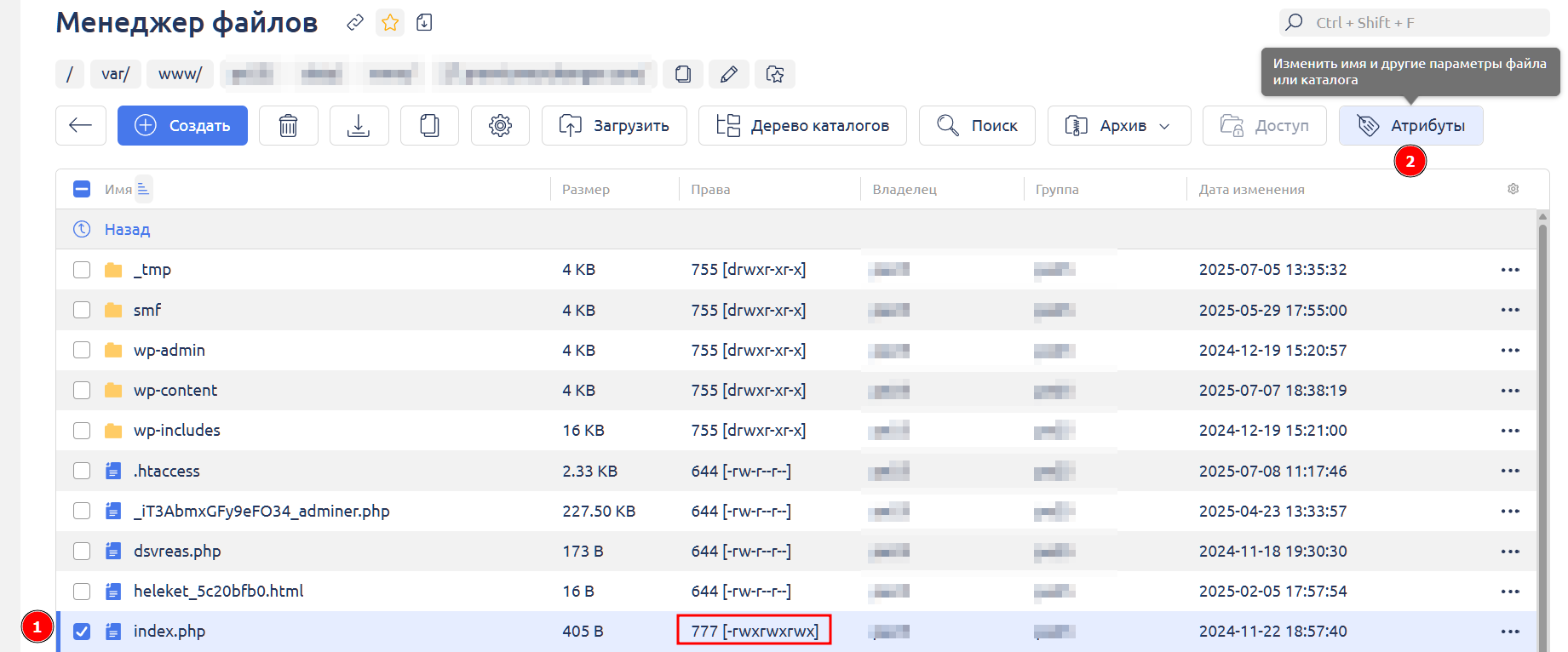The width and height of the screenshot is (1568, 652).
Task: Expand the Архив dropdown
Action: point(1118,126)
